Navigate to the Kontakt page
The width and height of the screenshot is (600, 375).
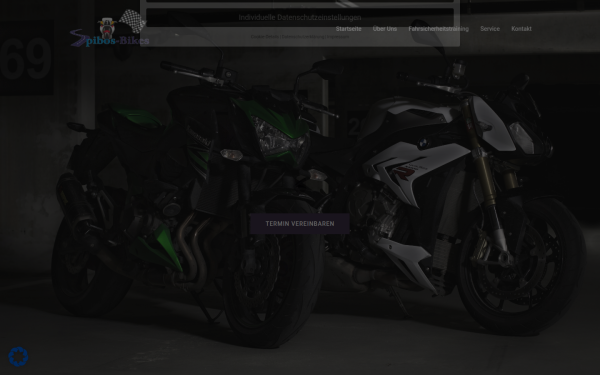(521, 29)
